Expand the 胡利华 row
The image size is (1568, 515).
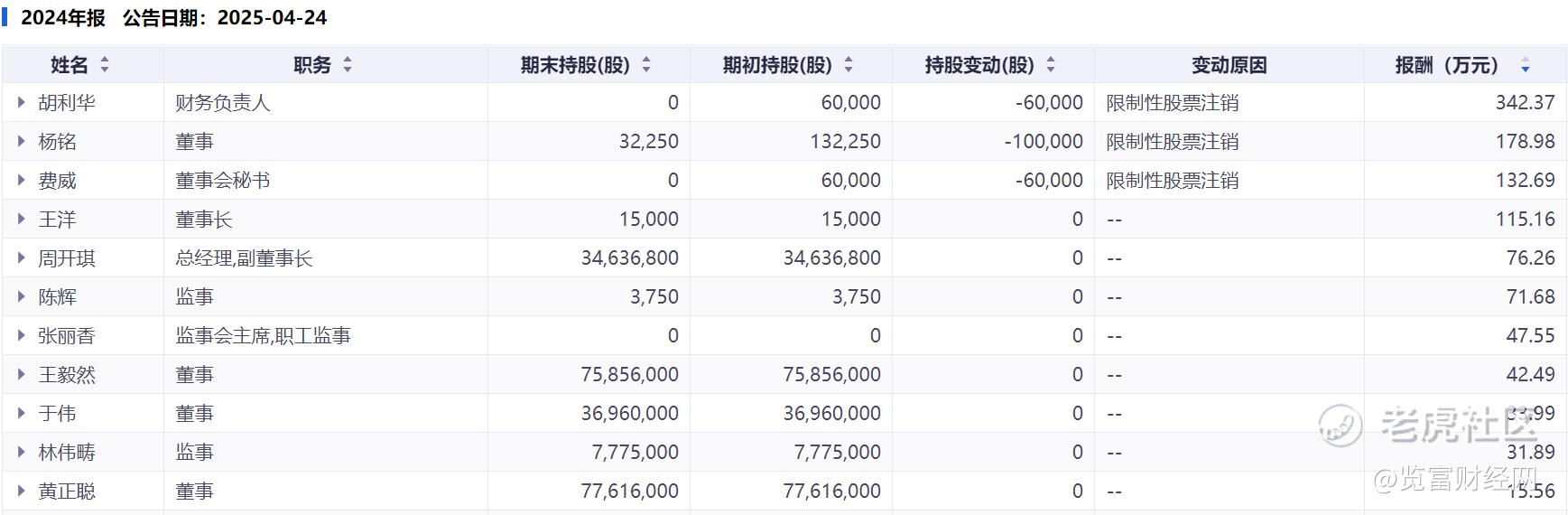(22, 103)
